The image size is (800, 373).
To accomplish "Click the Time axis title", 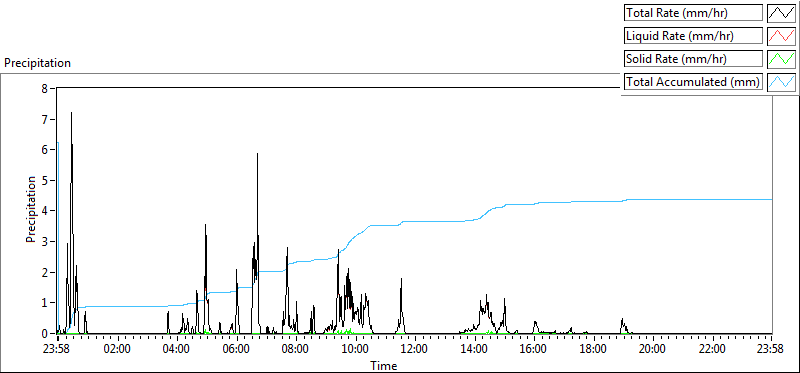I will click(x=384, y=365).
